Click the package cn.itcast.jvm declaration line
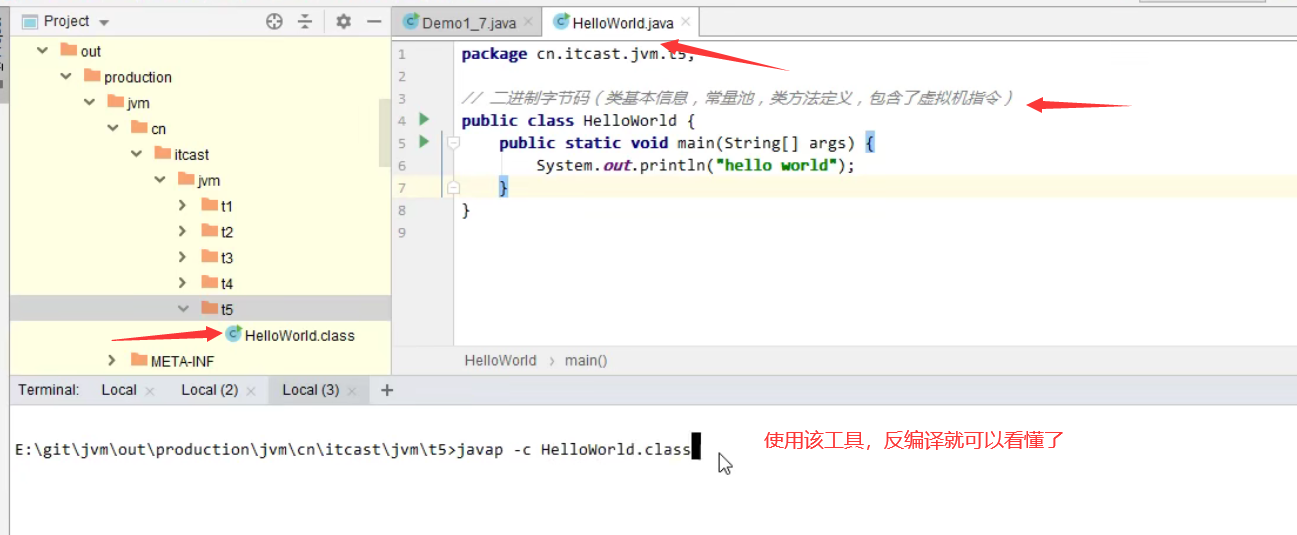Screen dimensions: 1297x535 (577, 54)
